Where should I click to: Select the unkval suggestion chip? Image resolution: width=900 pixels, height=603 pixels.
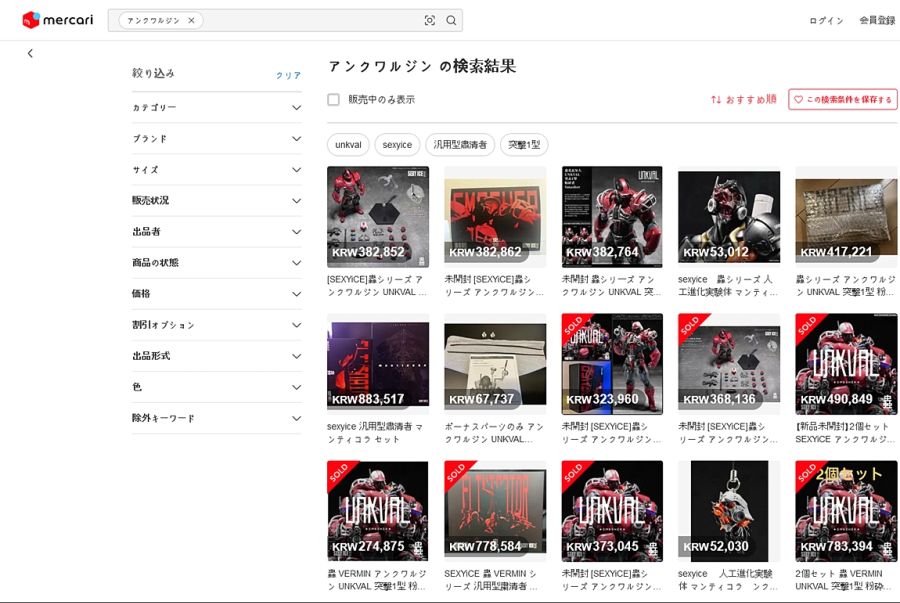point(348,145)
